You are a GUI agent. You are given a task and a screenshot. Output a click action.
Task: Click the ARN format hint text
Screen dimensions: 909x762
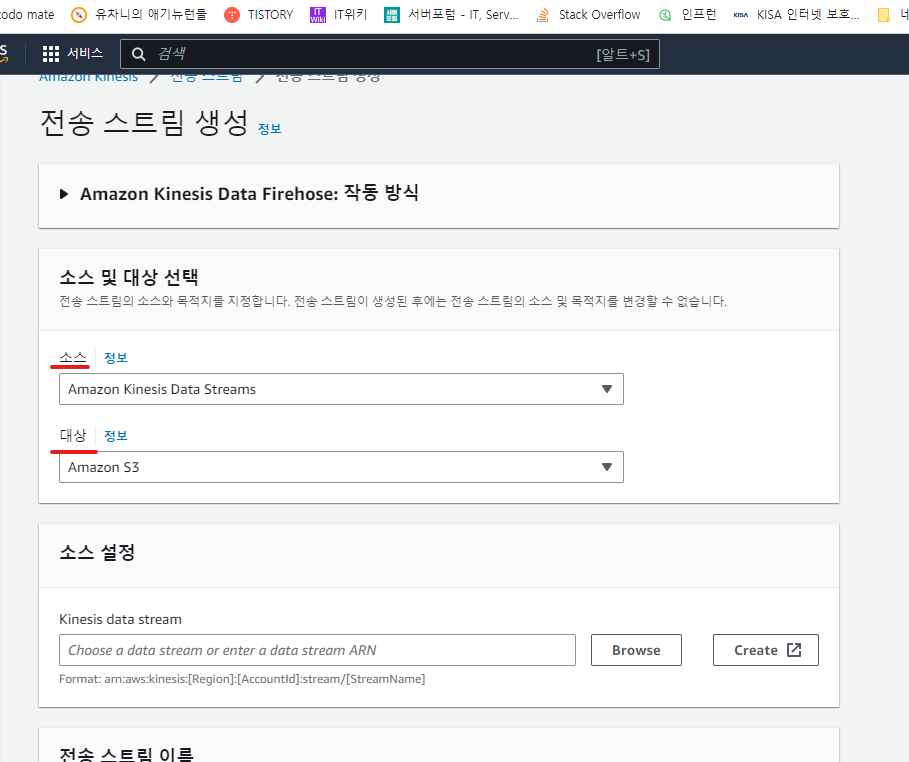coord(242,679)
